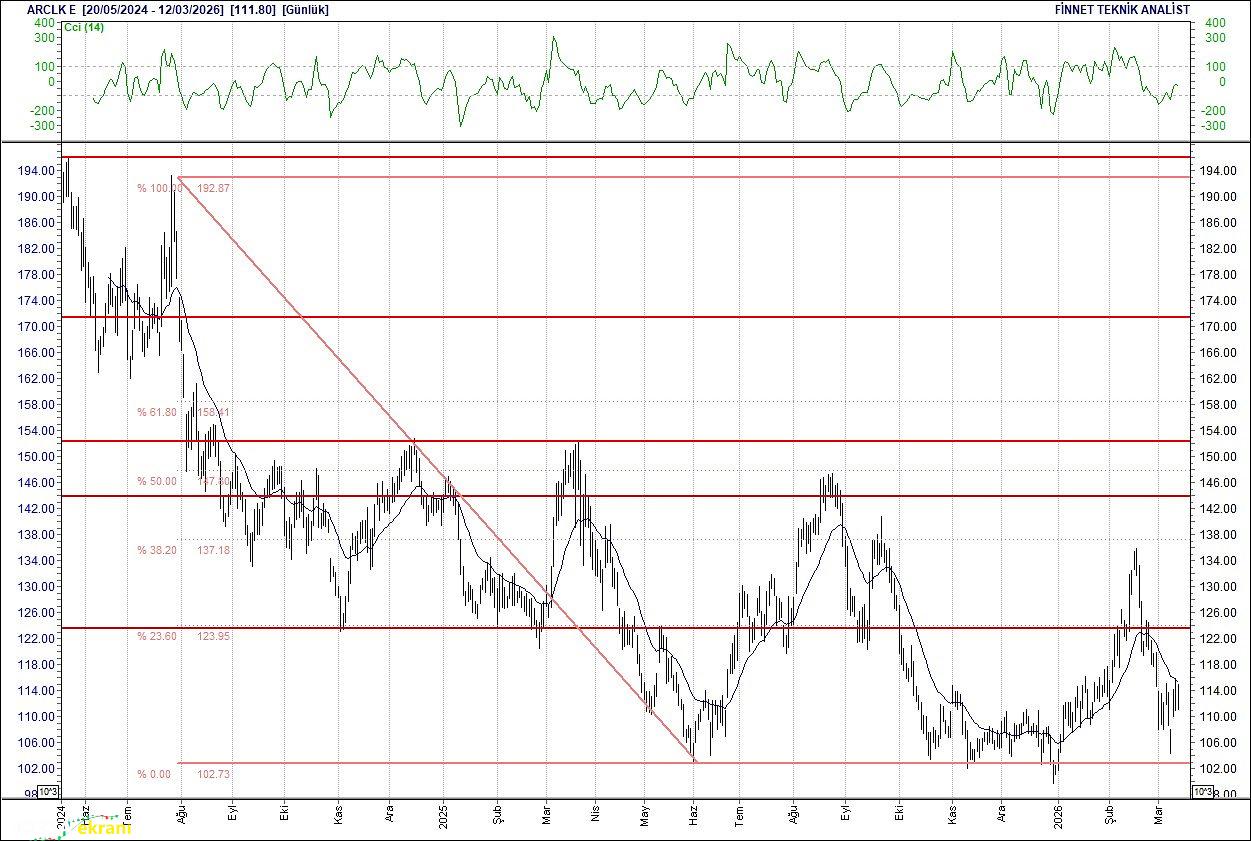This screenshot has width=1251, height=841.
Task: Click the left 10^3 scale box
Action: pos(49,792)
